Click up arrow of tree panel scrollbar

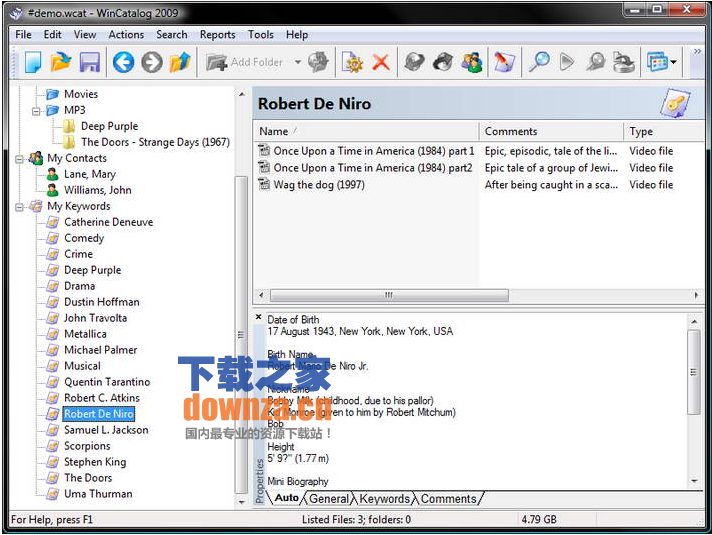[x=242, y=94]
